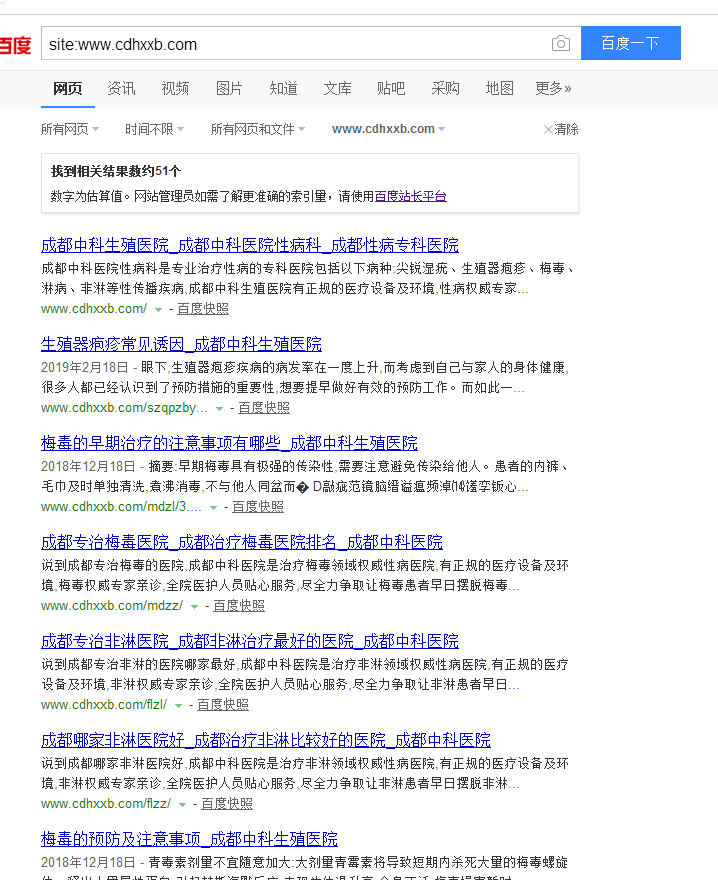Expand the 所有网页和文件 filter dropdown
718x880 pixels.
258,129
